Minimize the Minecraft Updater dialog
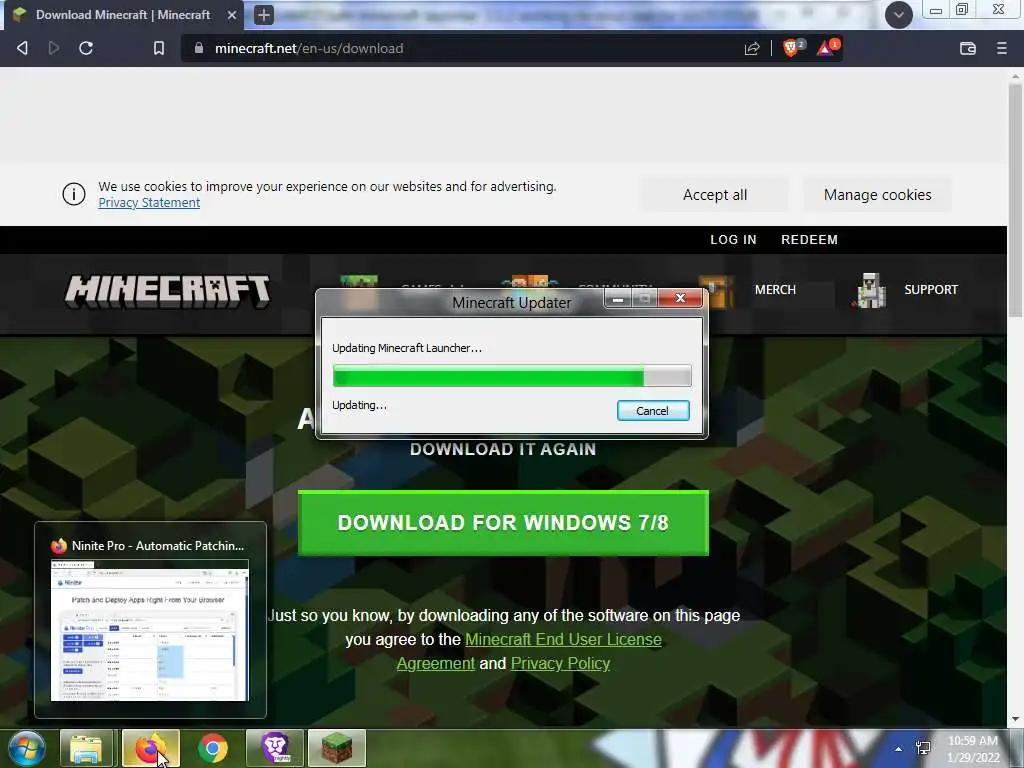Screen dimensions: 1024x768 [618, 299]
